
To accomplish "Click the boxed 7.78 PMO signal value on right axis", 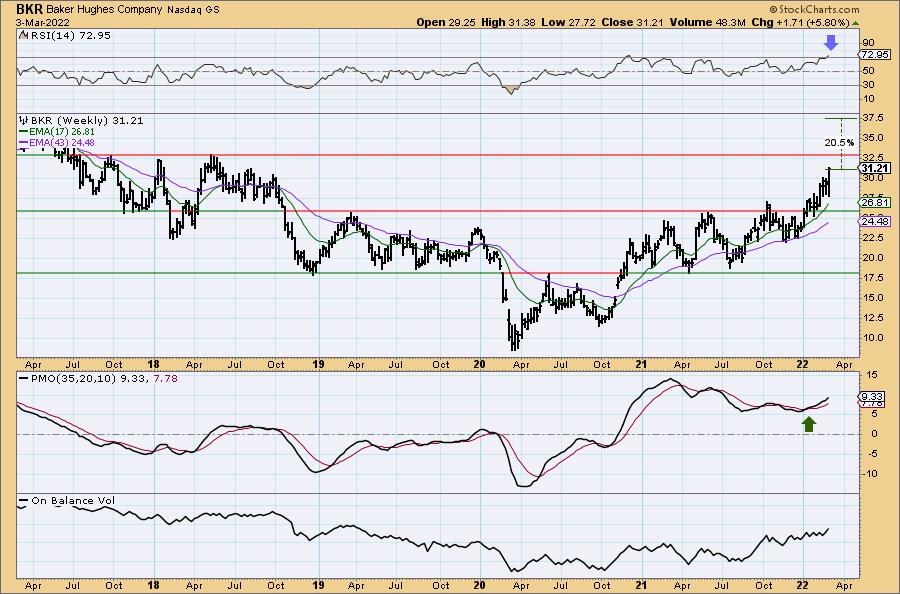I will pos(872,404).
